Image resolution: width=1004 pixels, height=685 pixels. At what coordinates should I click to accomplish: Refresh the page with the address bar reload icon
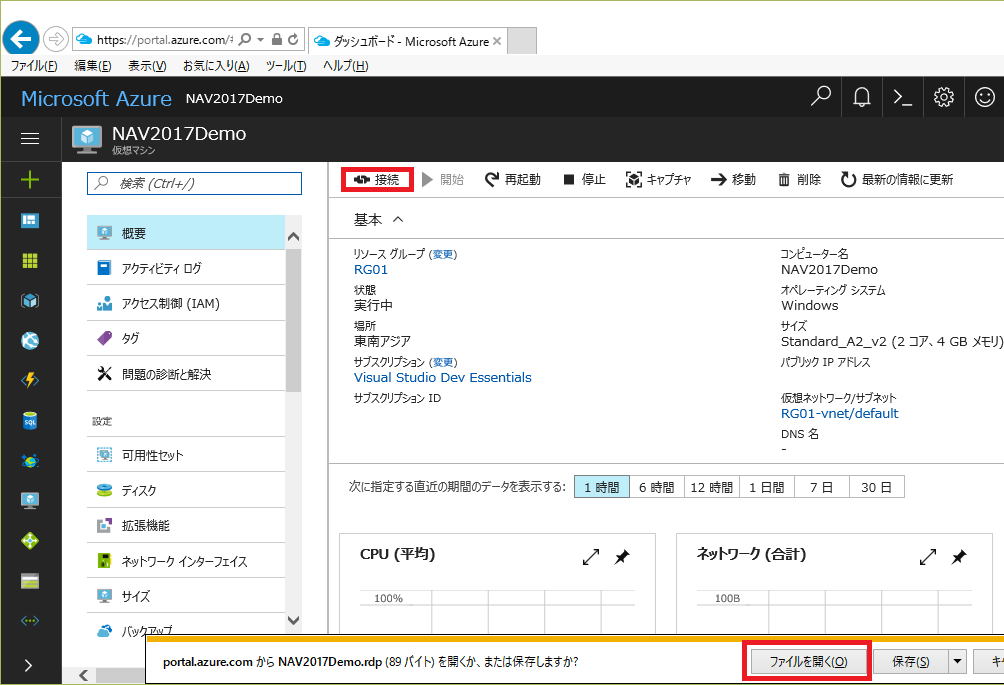(293, 40)
